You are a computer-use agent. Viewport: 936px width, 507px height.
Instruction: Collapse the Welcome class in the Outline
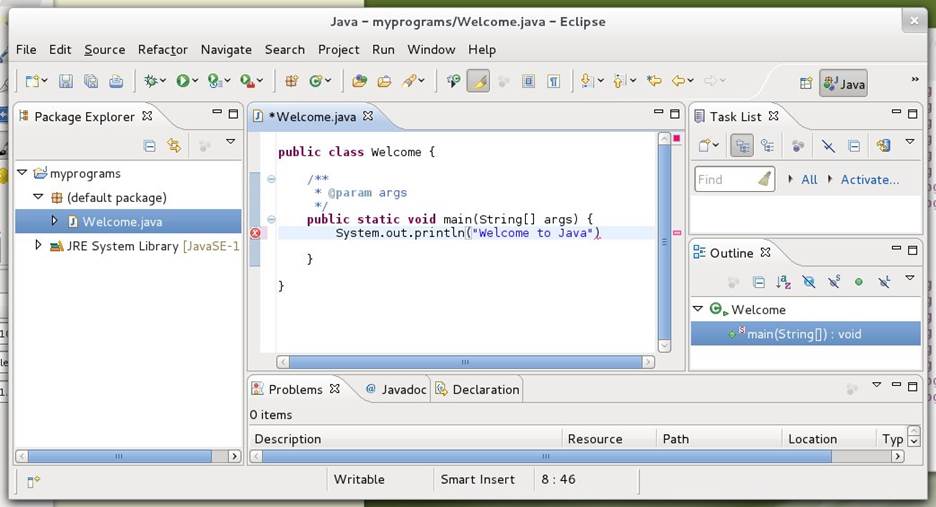point(697,309)
